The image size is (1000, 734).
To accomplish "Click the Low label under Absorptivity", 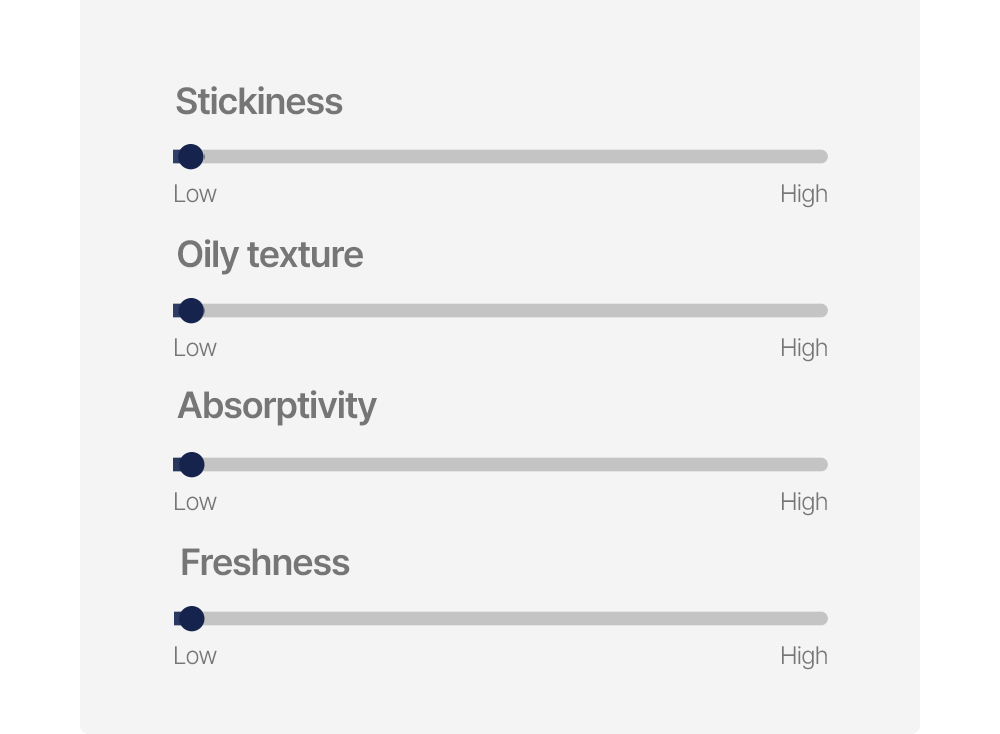I will [195, 502].
